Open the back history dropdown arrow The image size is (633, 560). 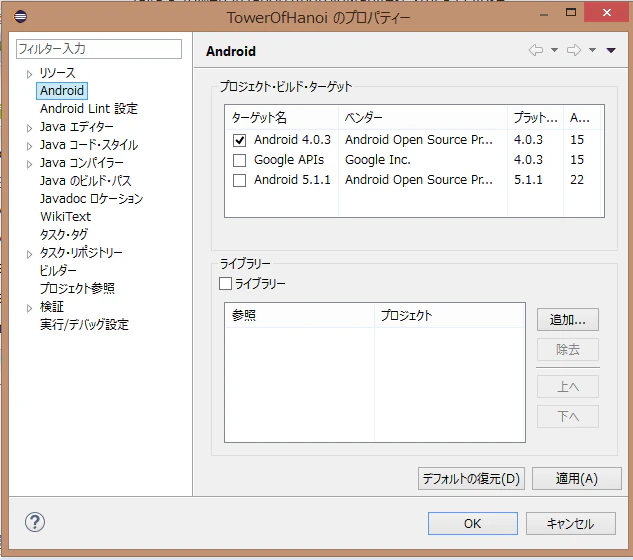(x=554, y=50)
